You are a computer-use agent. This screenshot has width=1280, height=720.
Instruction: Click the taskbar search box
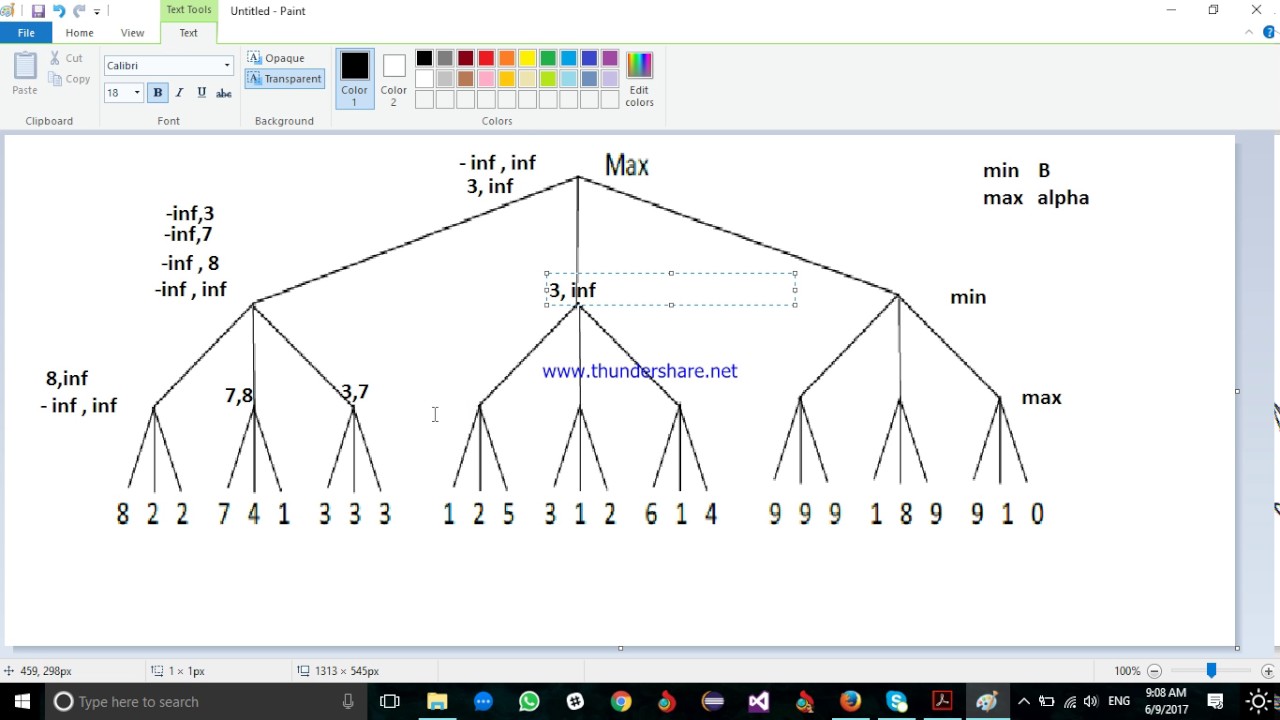click(207, 701)
